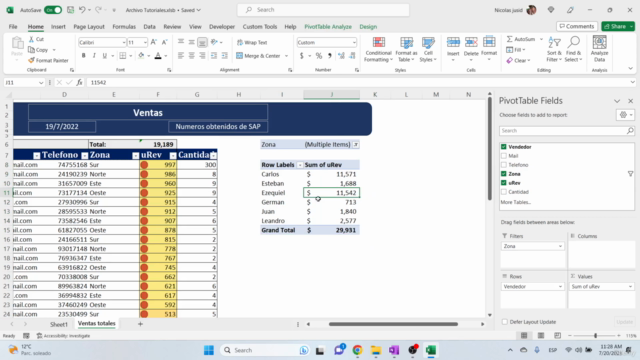Open Find & Select menu

tap(573, 49)
